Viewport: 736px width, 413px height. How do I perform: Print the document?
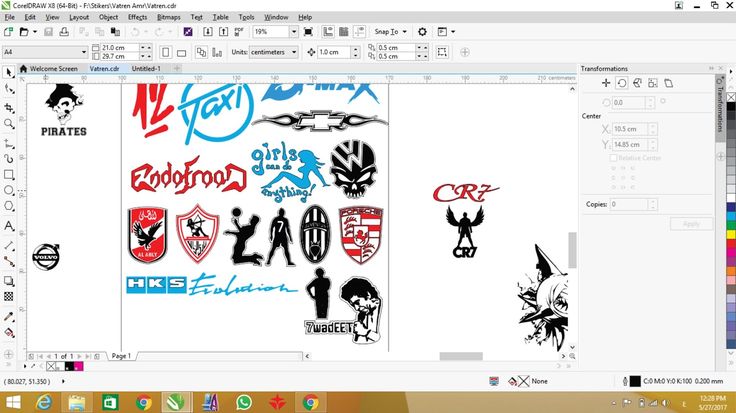tap(64, 31)
